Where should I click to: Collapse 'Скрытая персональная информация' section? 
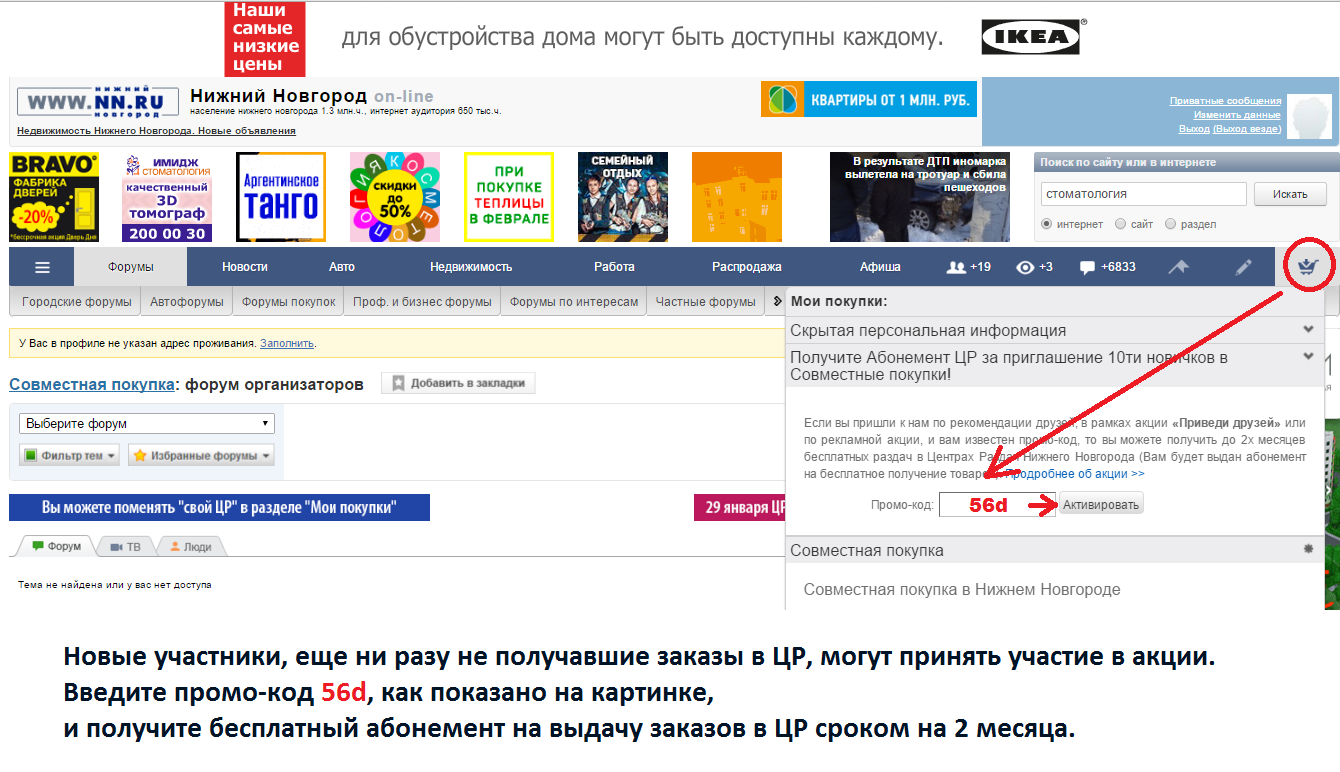tap(1307, 329)
